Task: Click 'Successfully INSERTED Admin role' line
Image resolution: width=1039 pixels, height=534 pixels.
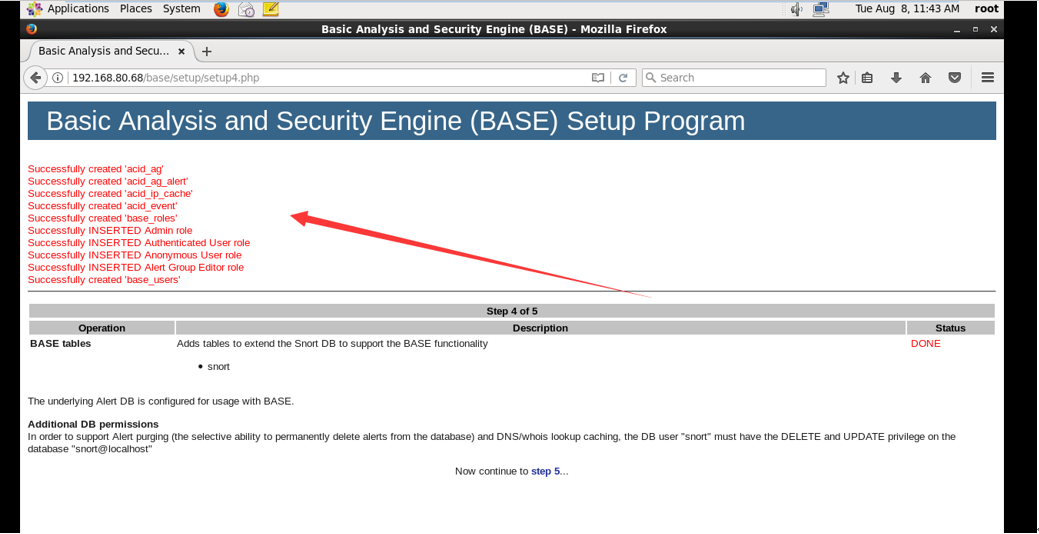Action: (110, 231)
